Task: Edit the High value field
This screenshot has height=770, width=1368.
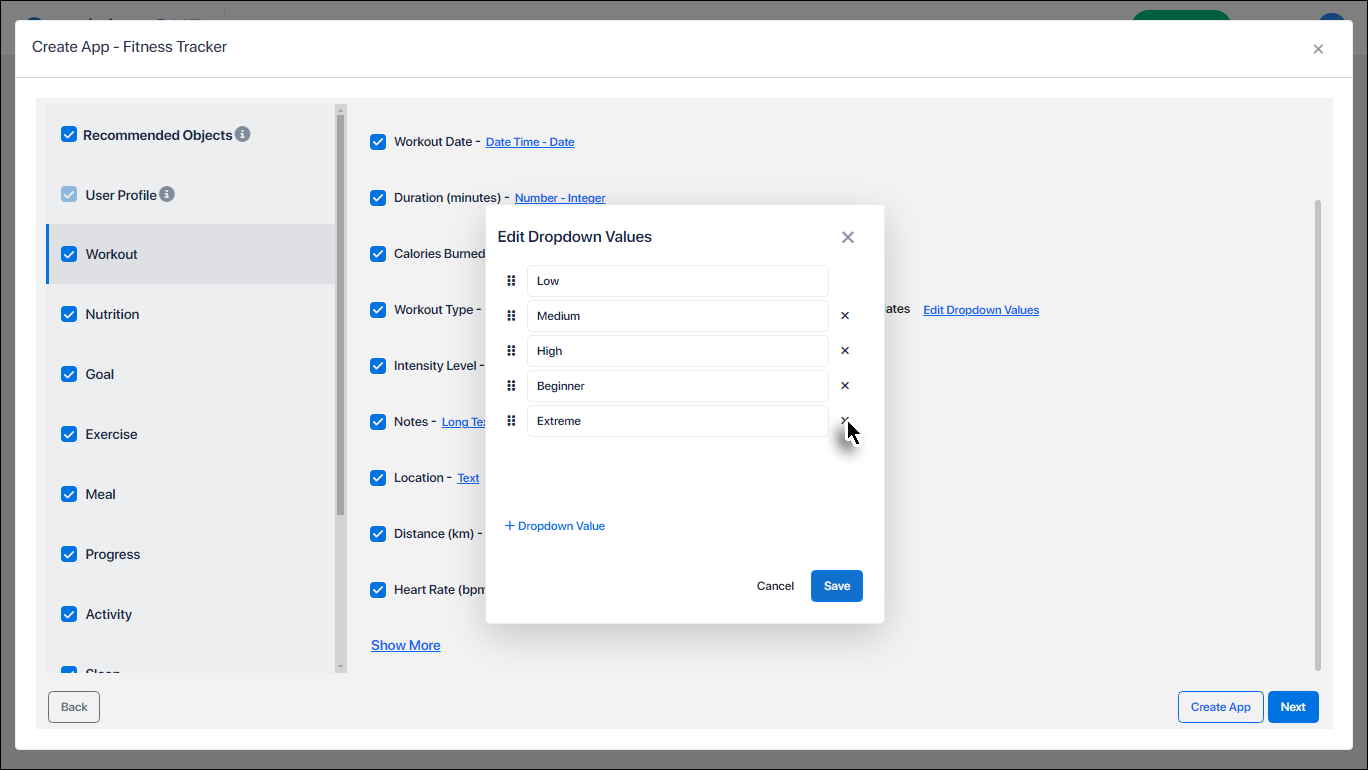Action: click(x=678, y=351)
